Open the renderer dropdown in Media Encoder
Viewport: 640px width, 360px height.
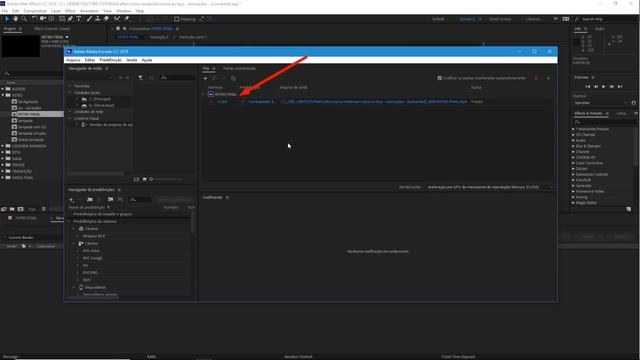click(490, 187)
